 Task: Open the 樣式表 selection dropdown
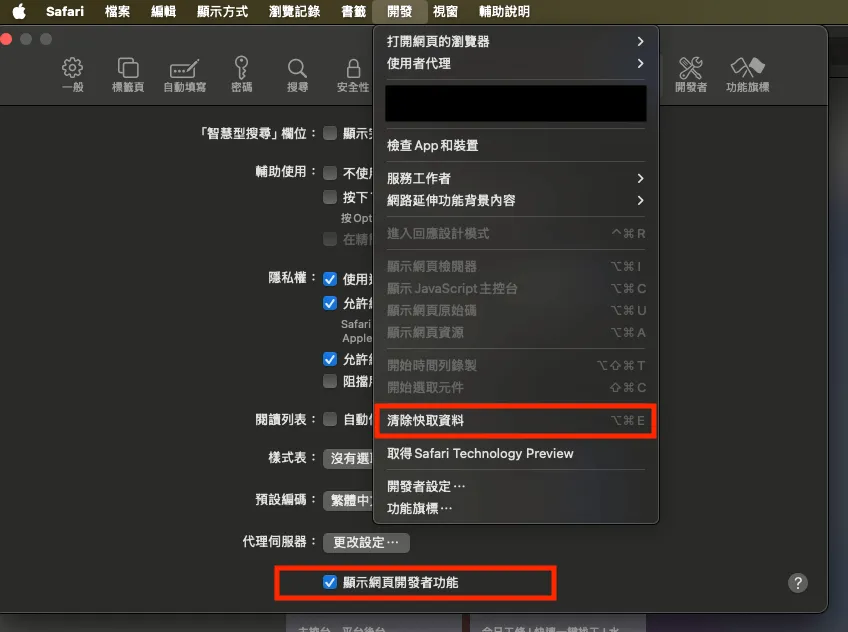tap(349, 459)
